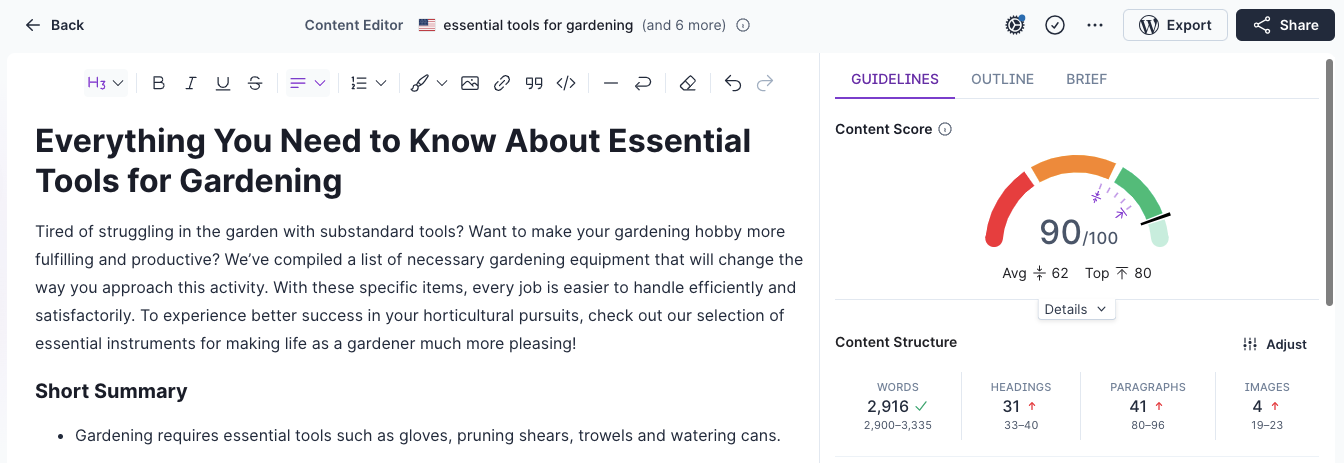Add a blockquote with the quote icon
The image size is (1344, 463).
(x=534, y=83)
